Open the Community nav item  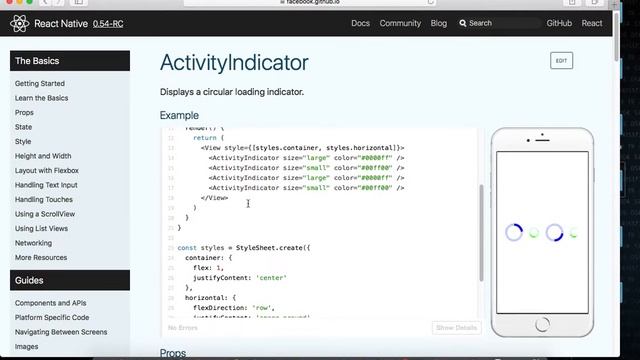pos(400,23)
